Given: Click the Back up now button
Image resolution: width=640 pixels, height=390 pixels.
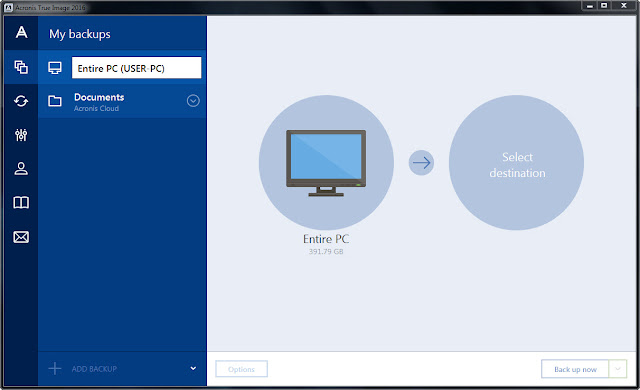Looking at the screenshot, I should 575,369.
